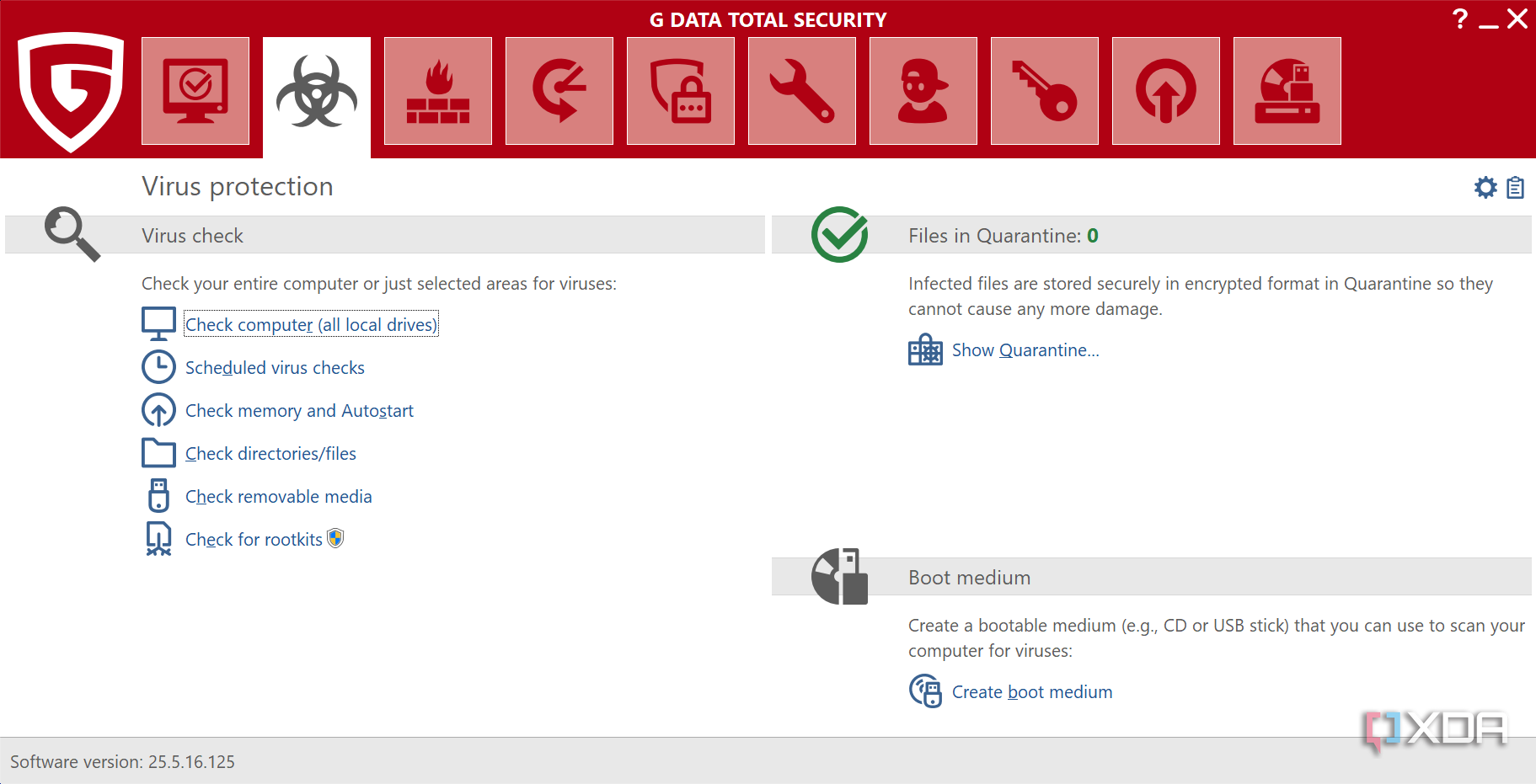
Task: Open the Autostart Manager up-arrow tab
Action: (1166, 91)
